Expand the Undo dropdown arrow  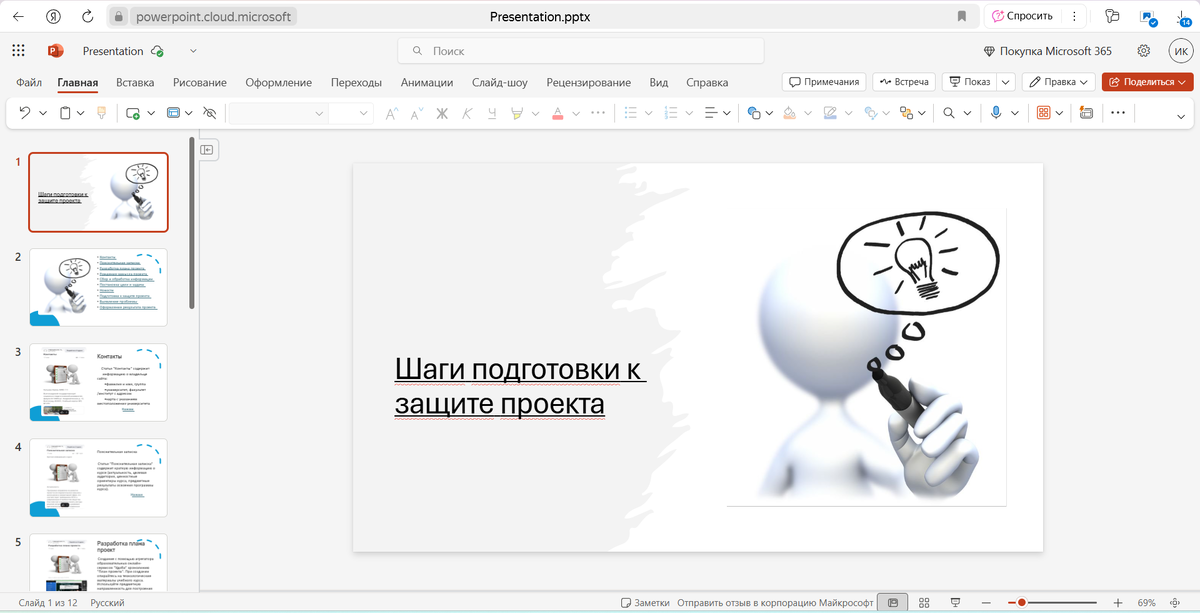point(43,113)
